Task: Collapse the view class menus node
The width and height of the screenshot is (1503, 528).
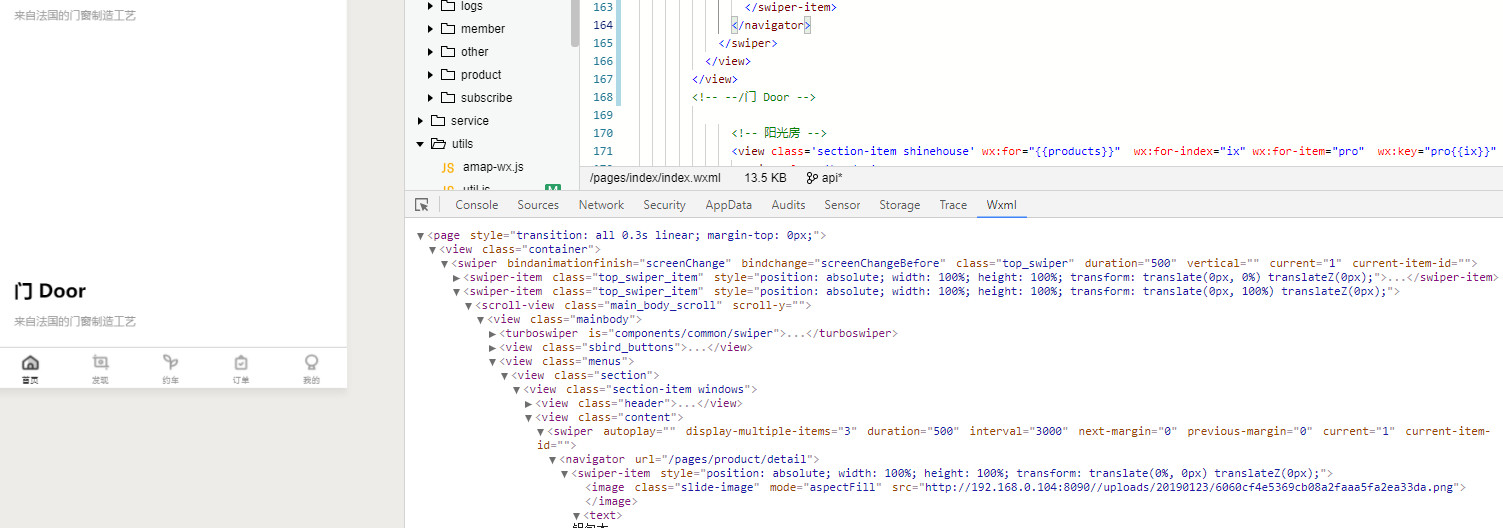Action: (493, 362)
